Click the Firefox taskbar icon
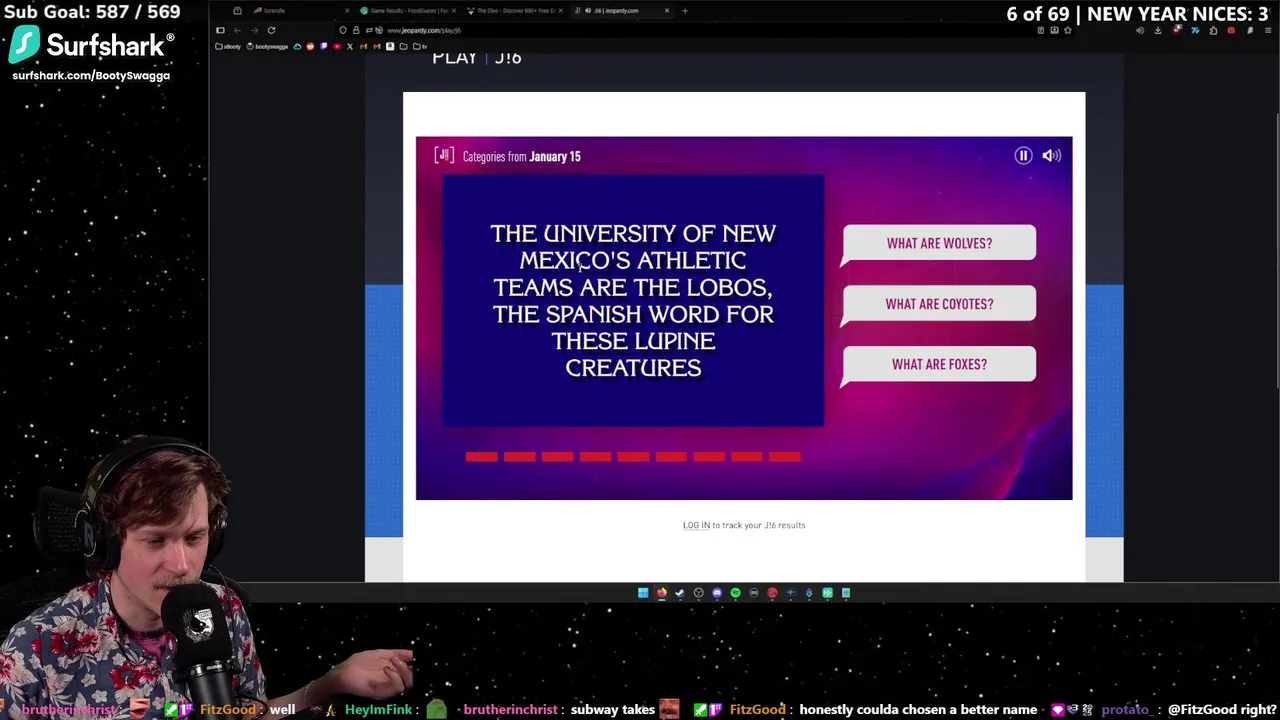 coord(662,593)
